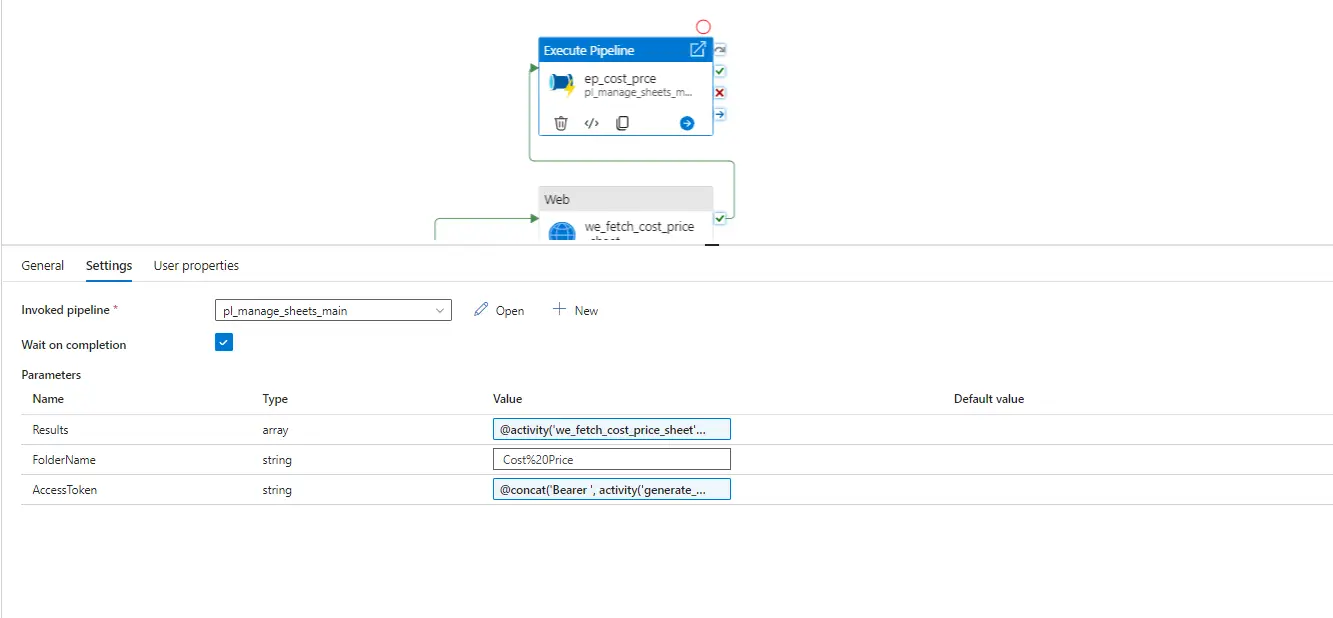1333x618 pixels.
Task: Select the red annotation circle above Execute Pipeline
Action: 703,25
